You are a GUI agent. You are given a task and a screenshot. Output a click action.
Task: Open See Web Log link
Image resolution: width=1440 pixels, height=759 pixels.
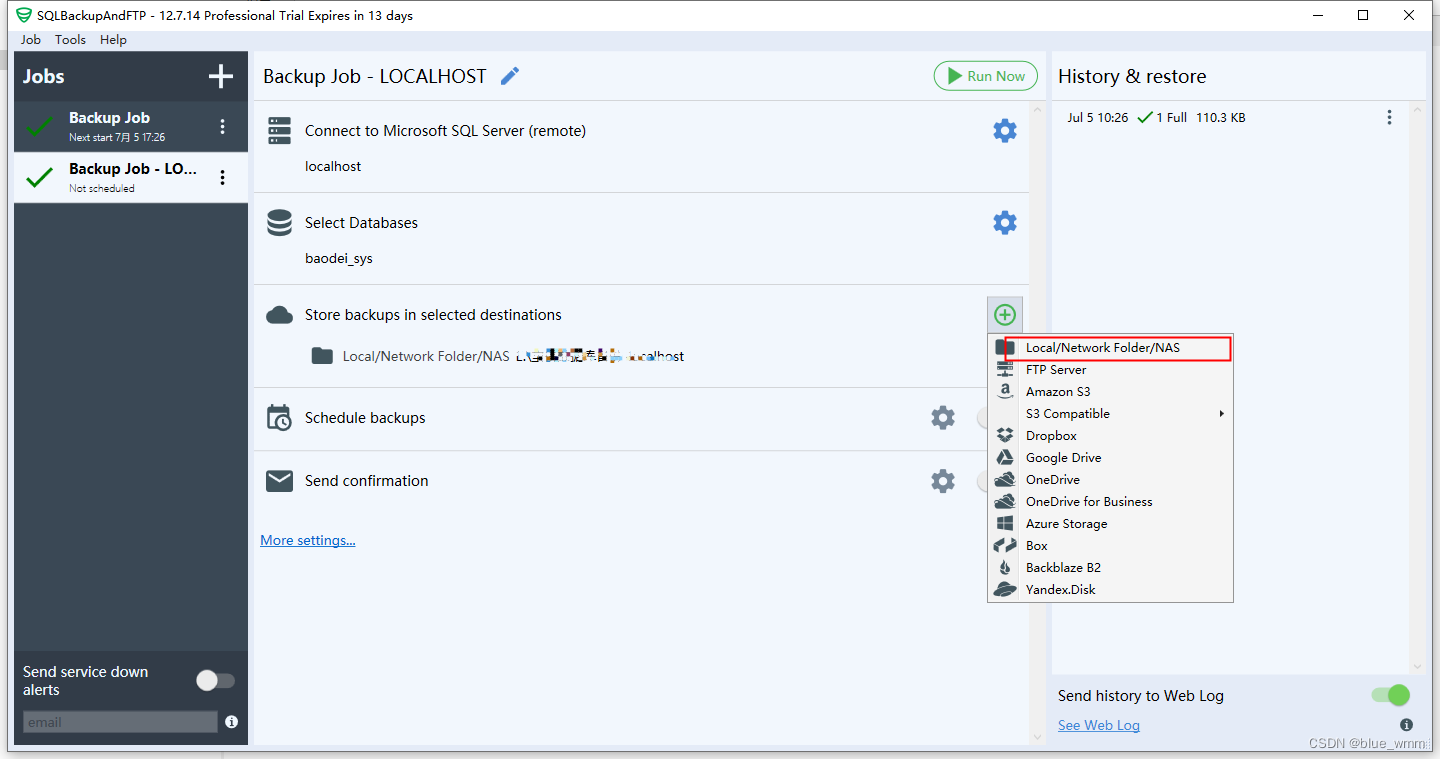(x=1099, y=725)
